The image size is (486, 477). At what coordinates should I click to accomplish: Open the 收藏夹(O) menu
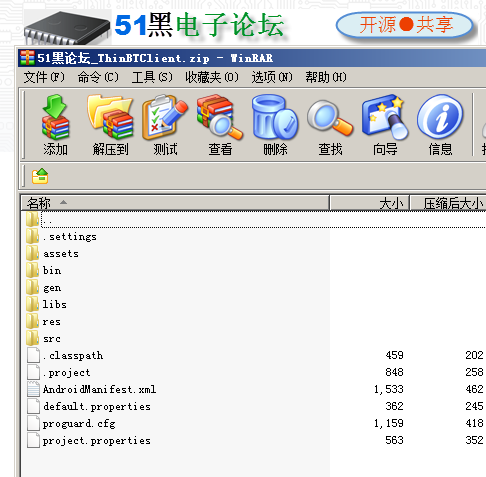tap(212, 77)
